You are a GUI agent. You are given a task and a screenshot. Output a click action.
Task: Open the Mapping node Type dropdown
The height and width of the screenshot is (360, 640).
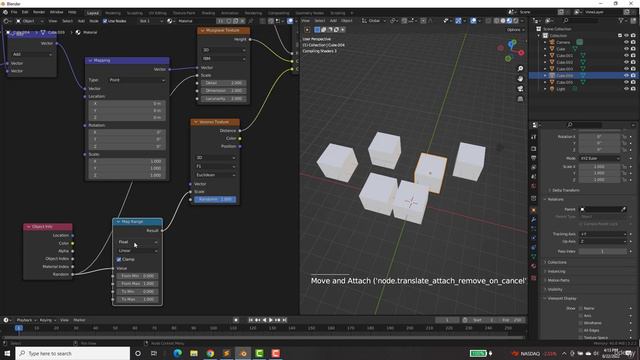[x=138, y=80]
